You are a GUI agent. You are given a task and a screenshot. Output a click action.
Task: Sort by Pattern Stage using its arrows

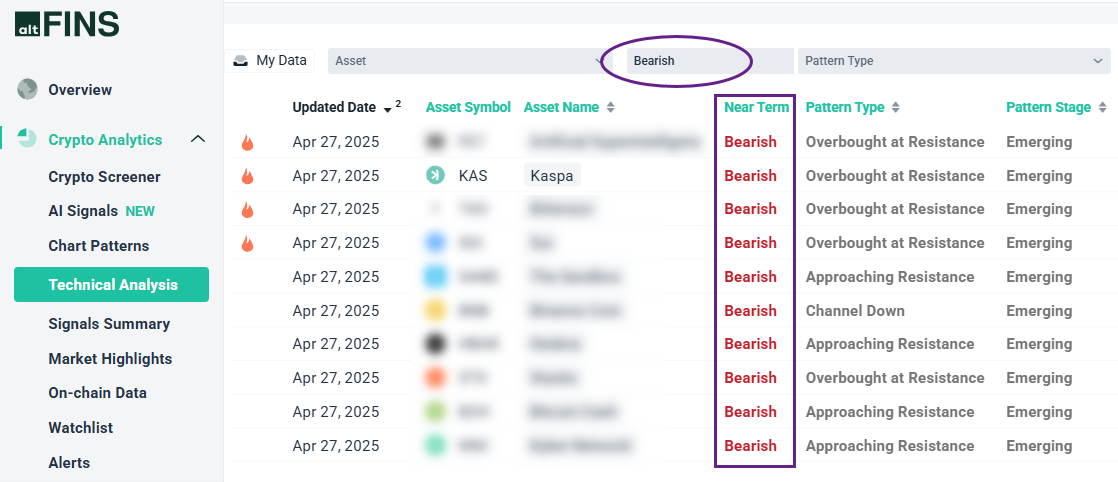[x=1102, y=108]
